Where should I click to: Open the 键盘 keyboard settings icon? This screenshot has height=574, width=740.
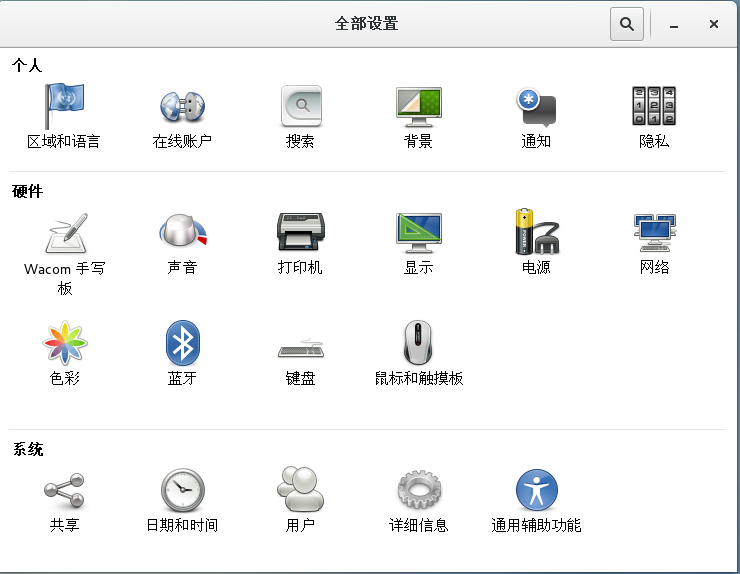[301, 348]
